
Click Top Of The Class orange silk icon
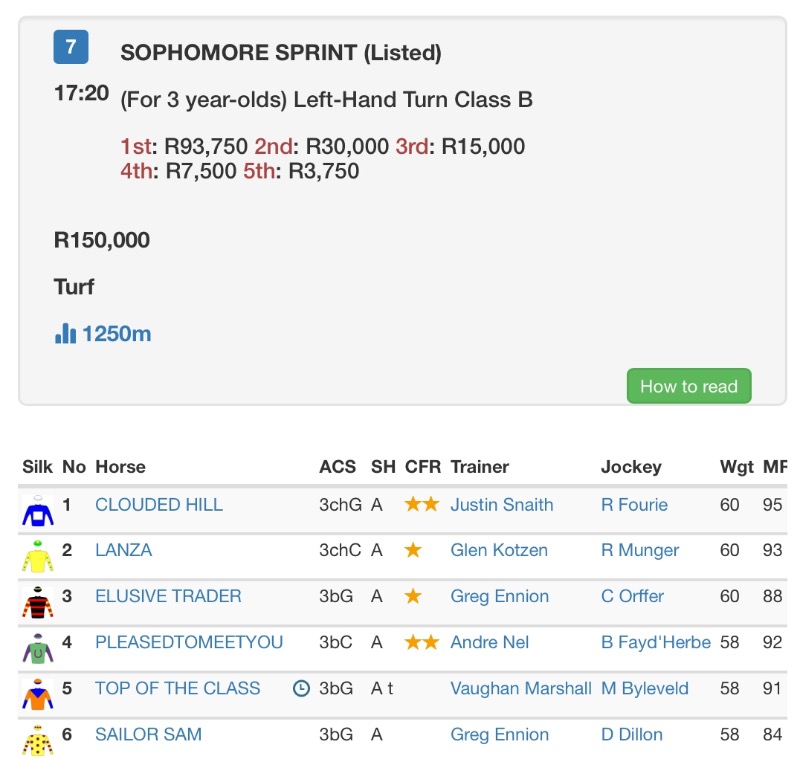pyautogui.click(x=38, y=694)
